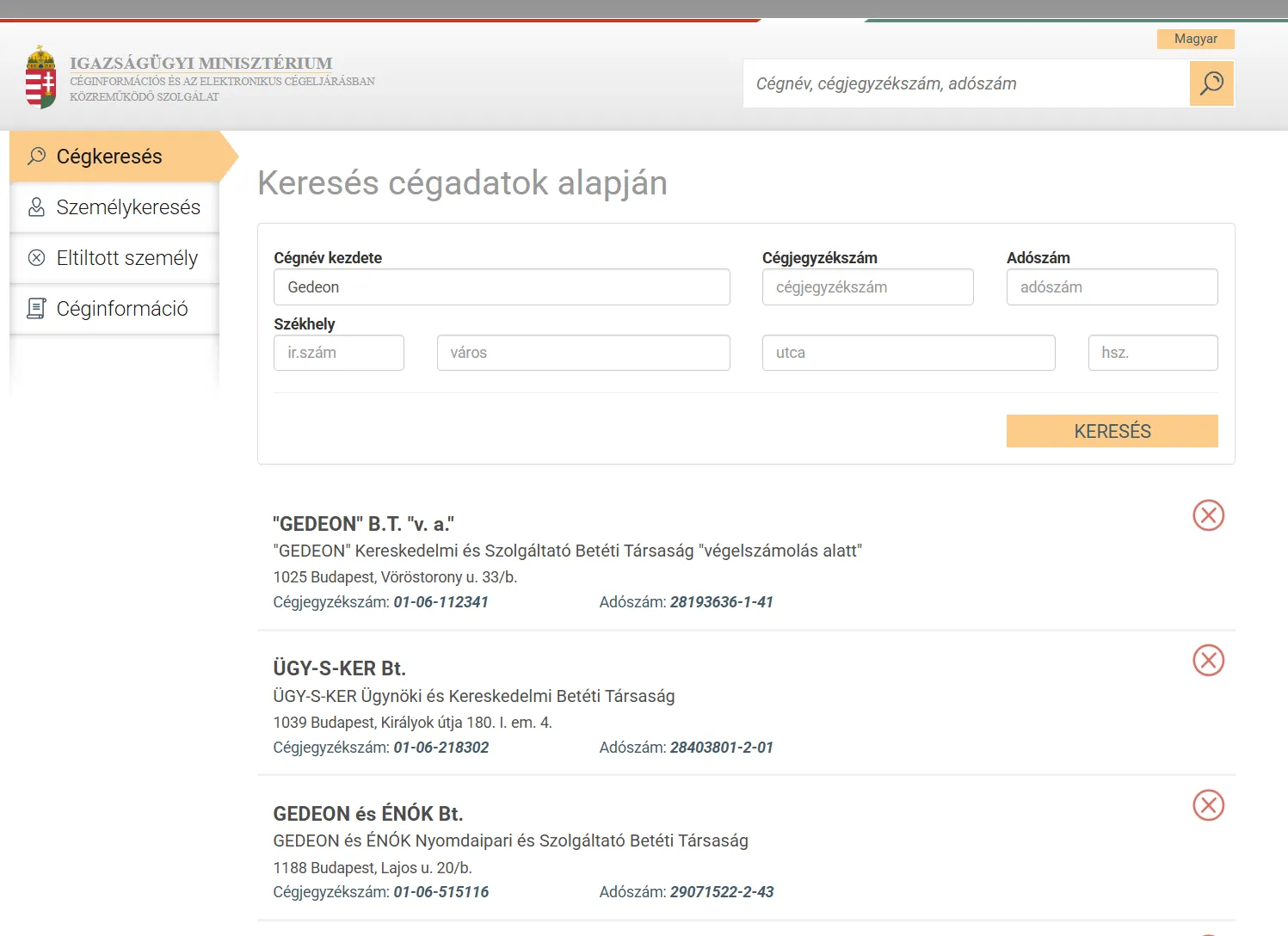Viewport: 1288px width, 936px height.
Task: Click the crossed circle icon beside Eltiltott személy
Action: [36, 257]
